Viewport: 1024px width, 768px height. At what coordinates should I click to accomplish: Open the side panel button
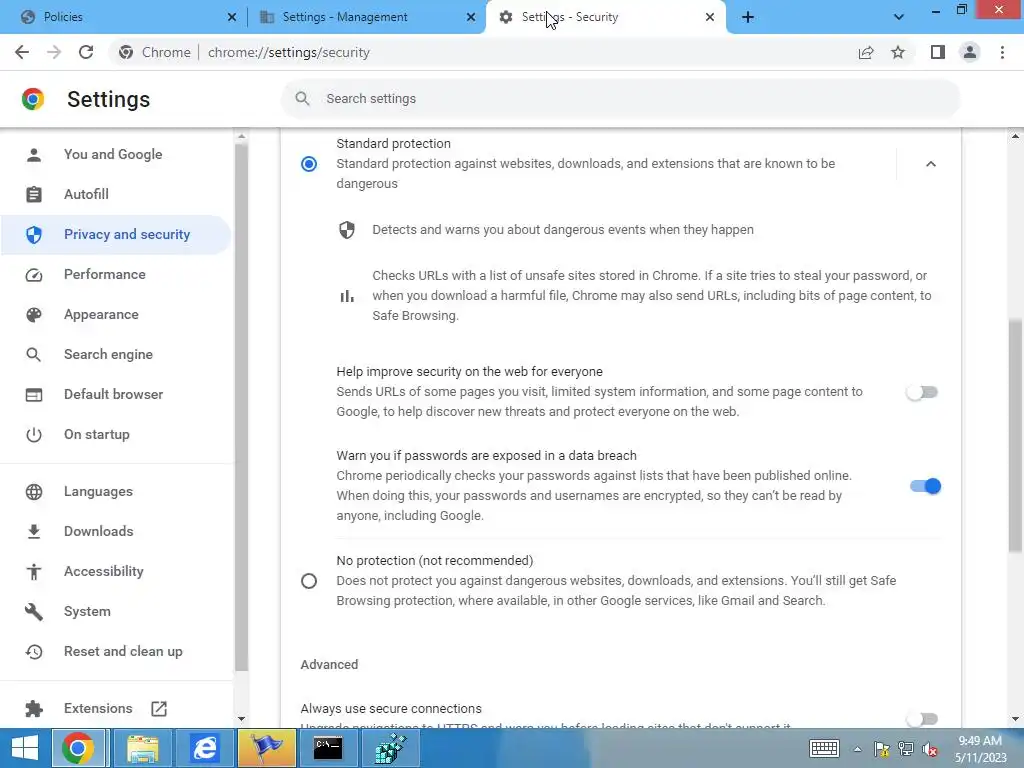[938, 52]
